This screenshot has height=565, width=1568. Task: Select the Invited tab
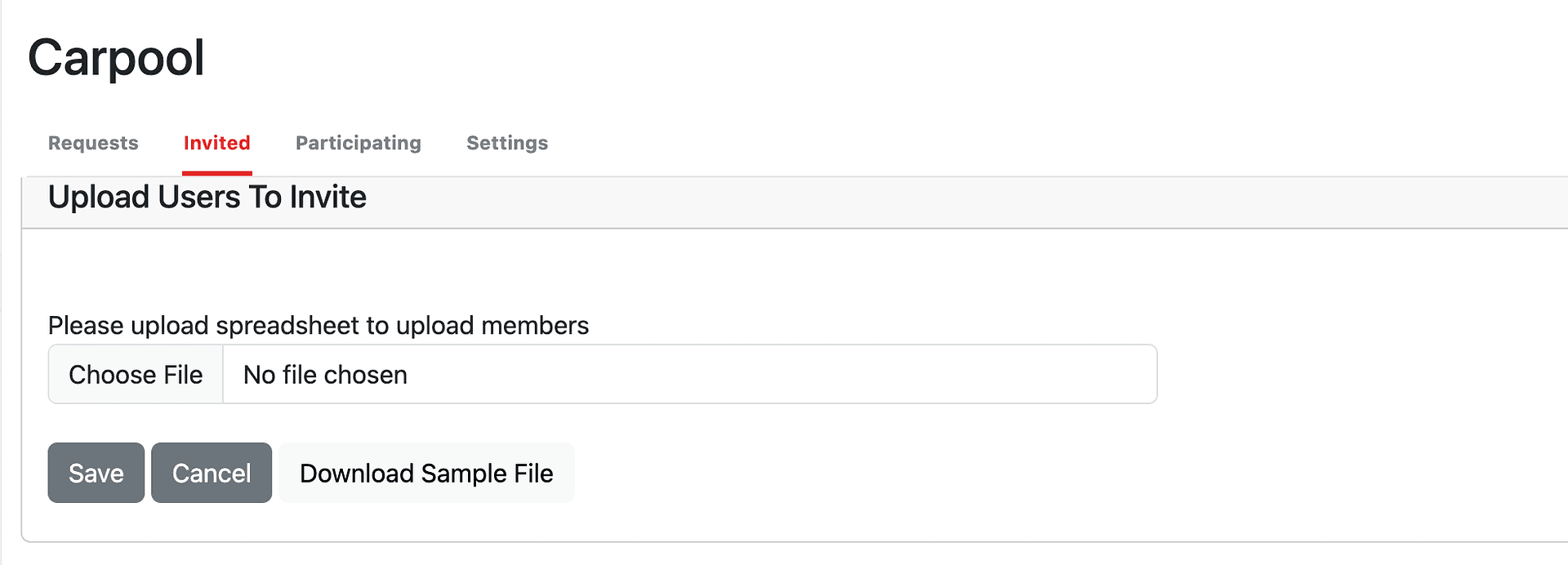tap(216, 143)
